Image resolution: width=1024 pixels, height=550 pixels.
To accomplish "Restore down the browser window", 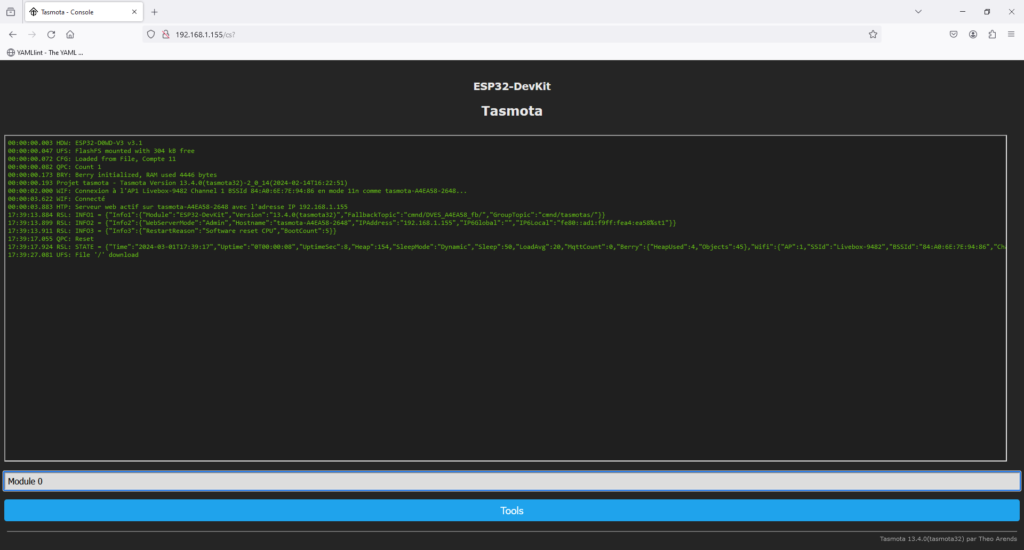I will click(987, 12).
